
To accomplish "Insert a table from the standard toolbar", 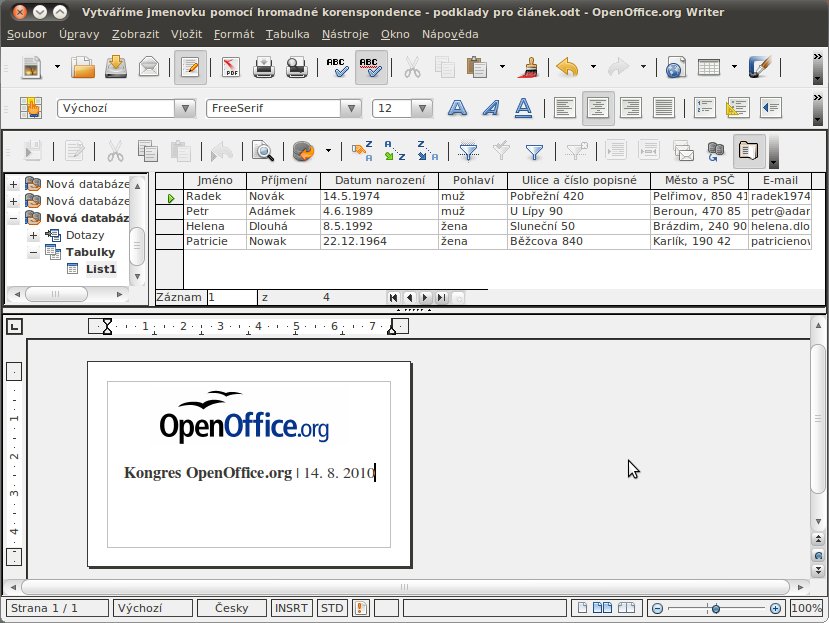I will pyautogui.click(x=708, y=68).
